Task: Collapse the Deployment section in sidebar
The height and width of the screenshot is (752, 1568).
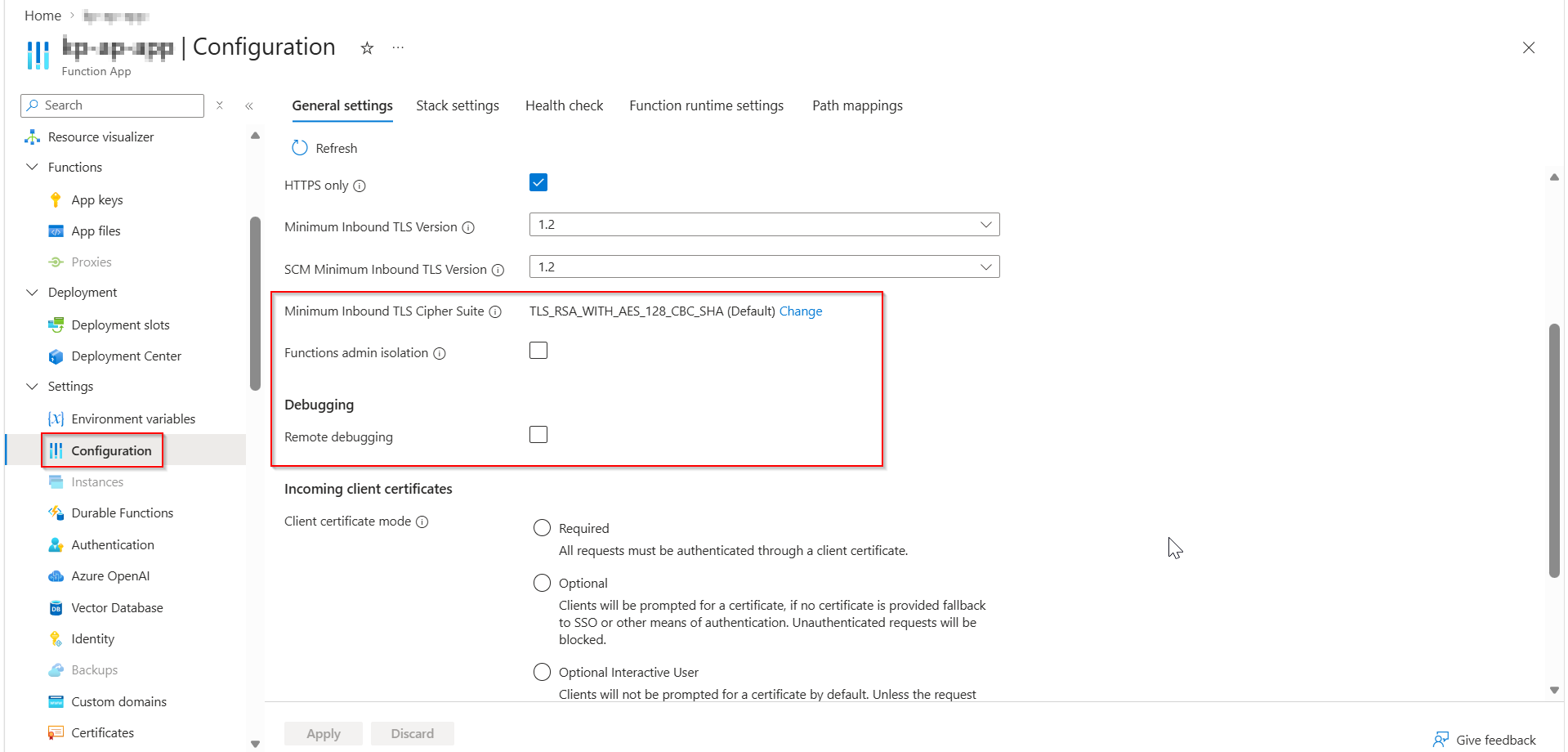Action: 33,292
